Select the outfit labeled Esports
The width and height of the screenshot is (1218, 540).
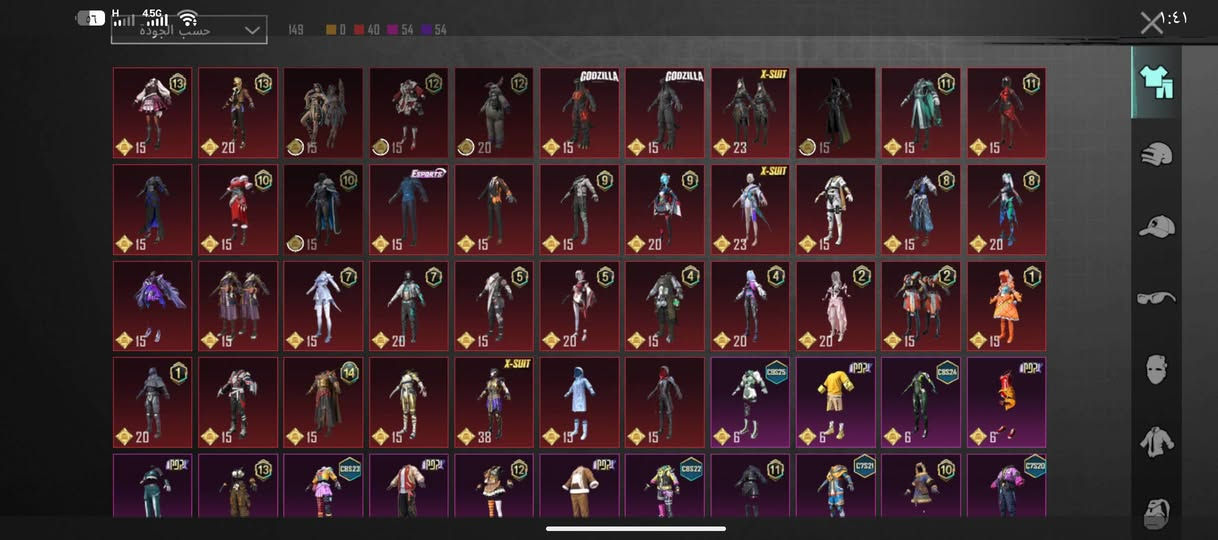pyautogui.click(x=408, y=209)
